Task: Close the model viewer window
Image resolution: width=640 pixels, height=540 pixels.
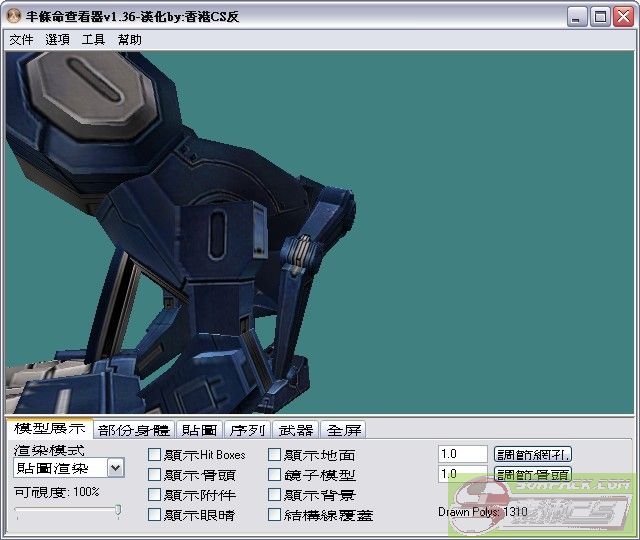Action: coord(624,17)
